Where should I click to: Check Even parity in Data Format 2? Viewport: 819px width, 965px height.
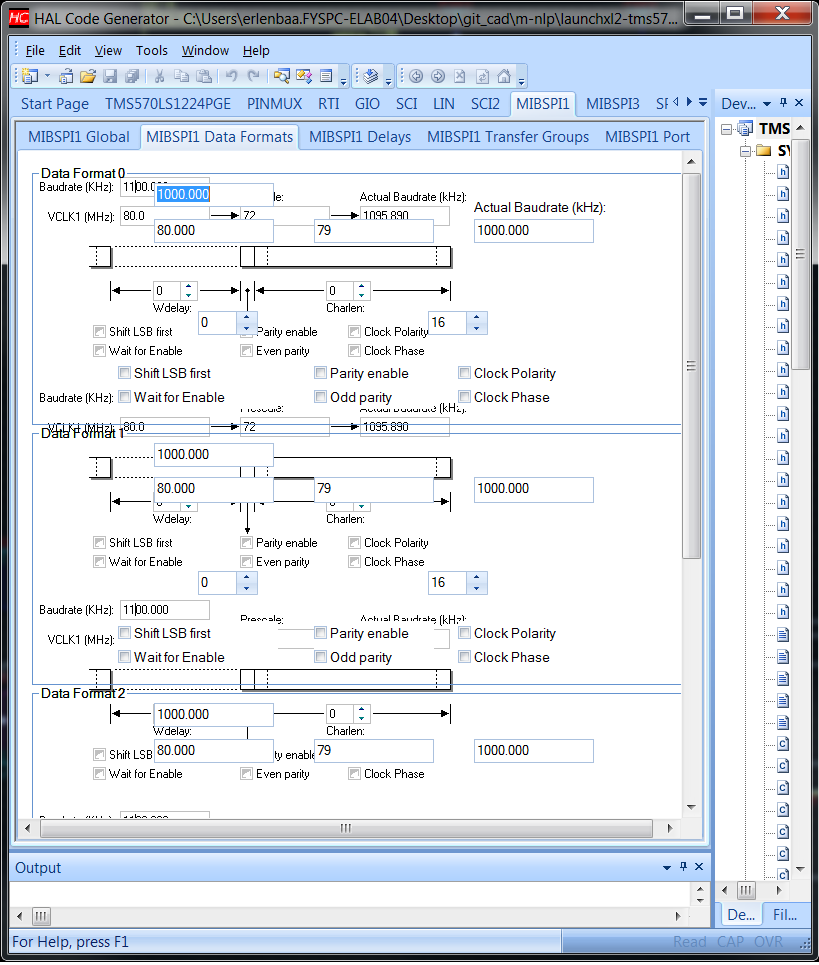point(247,774)
